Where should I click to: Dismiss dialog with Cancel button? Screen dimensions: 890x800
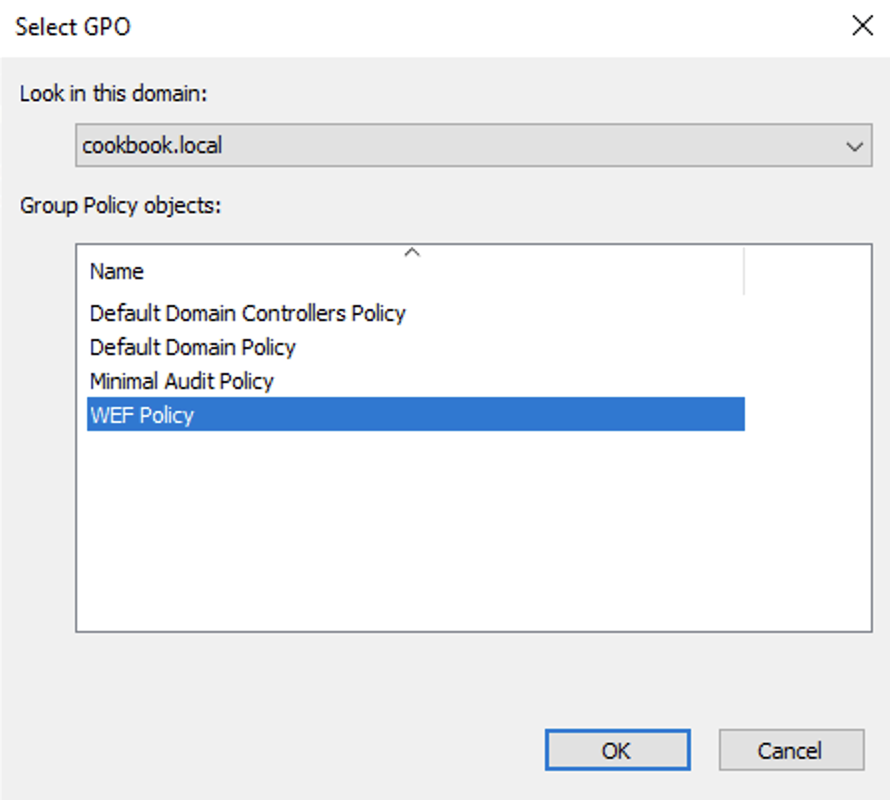click(x=791, y=750)
